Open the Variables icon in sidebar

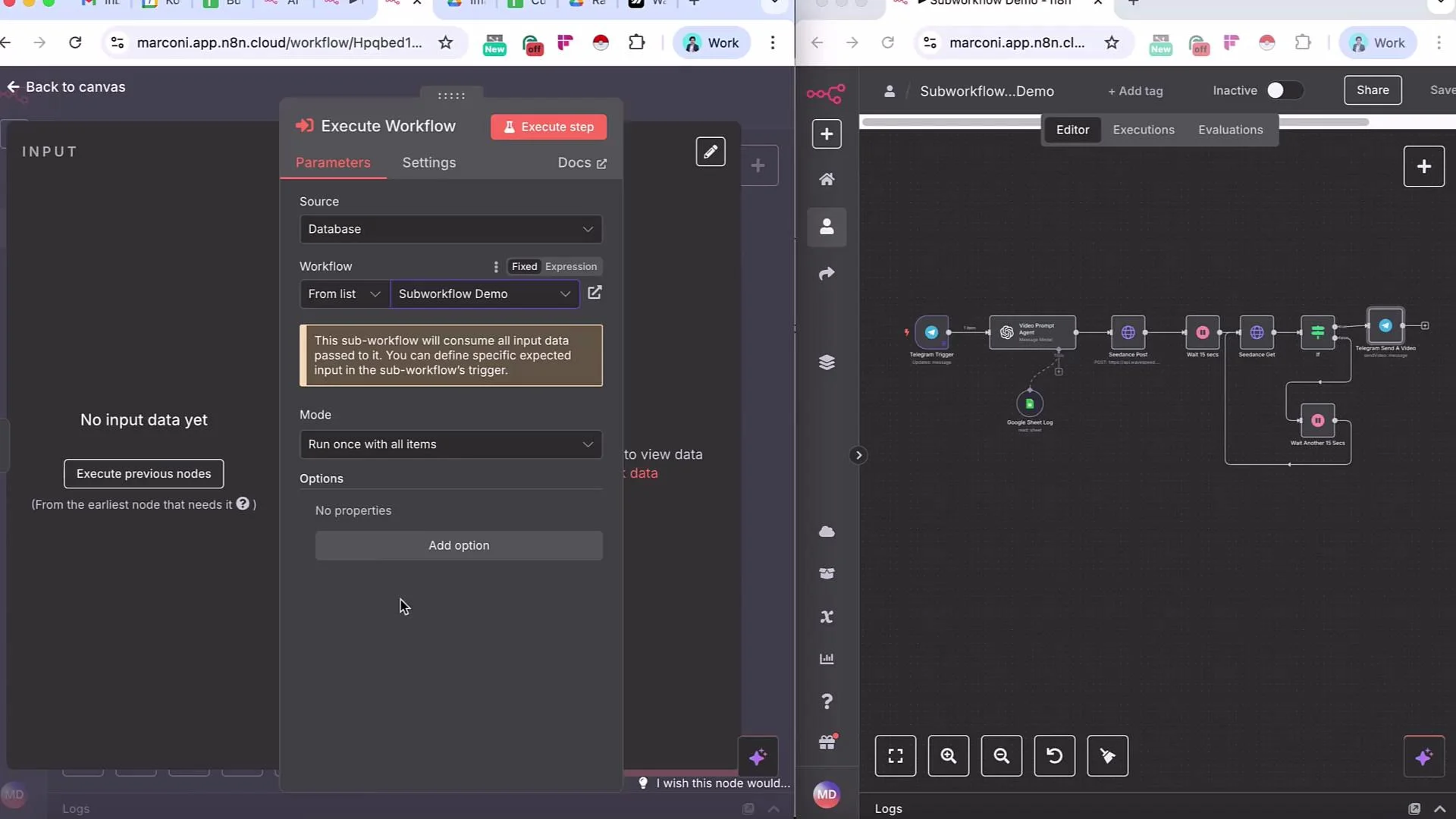coord(827,617)
